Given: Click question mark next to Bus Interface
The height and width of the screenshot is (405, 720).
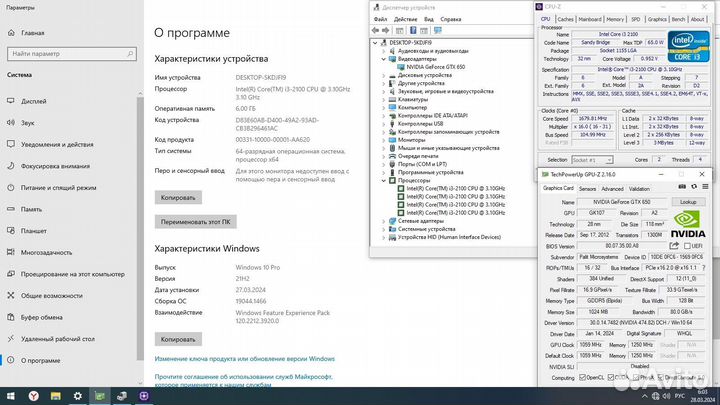Looking at the screenshot, I should point(704,268).
